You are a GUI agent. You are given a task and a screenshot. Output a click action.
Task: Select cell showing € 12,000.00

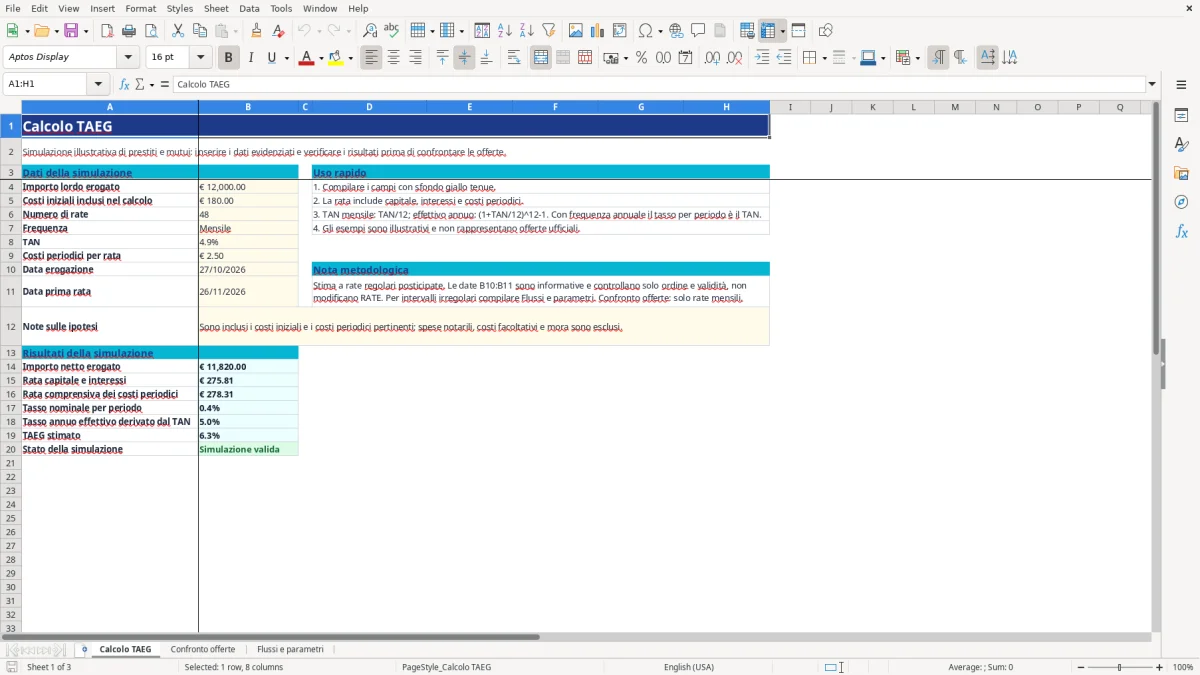pos(248,187)
